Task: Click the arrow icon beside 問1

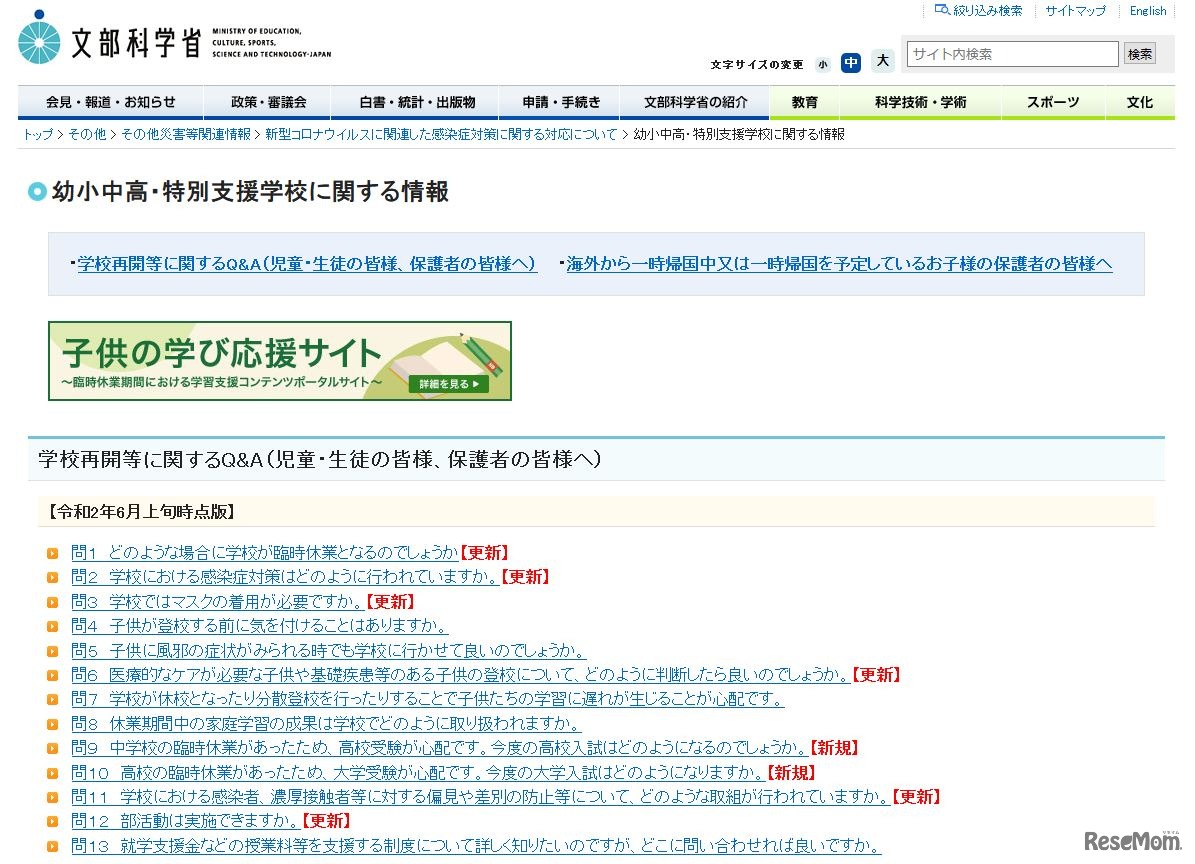Action: tap(53, 552)
